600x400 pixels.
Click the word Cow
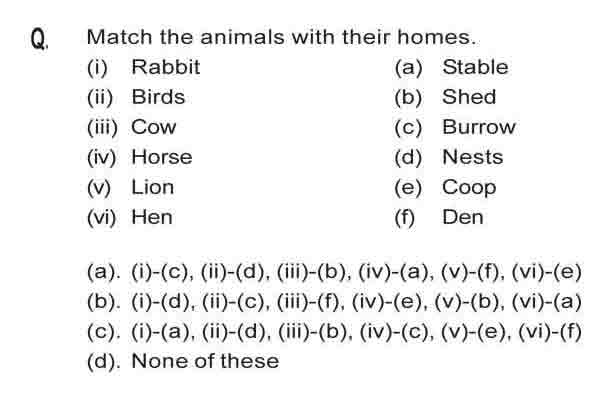click(x=154, y=127)
